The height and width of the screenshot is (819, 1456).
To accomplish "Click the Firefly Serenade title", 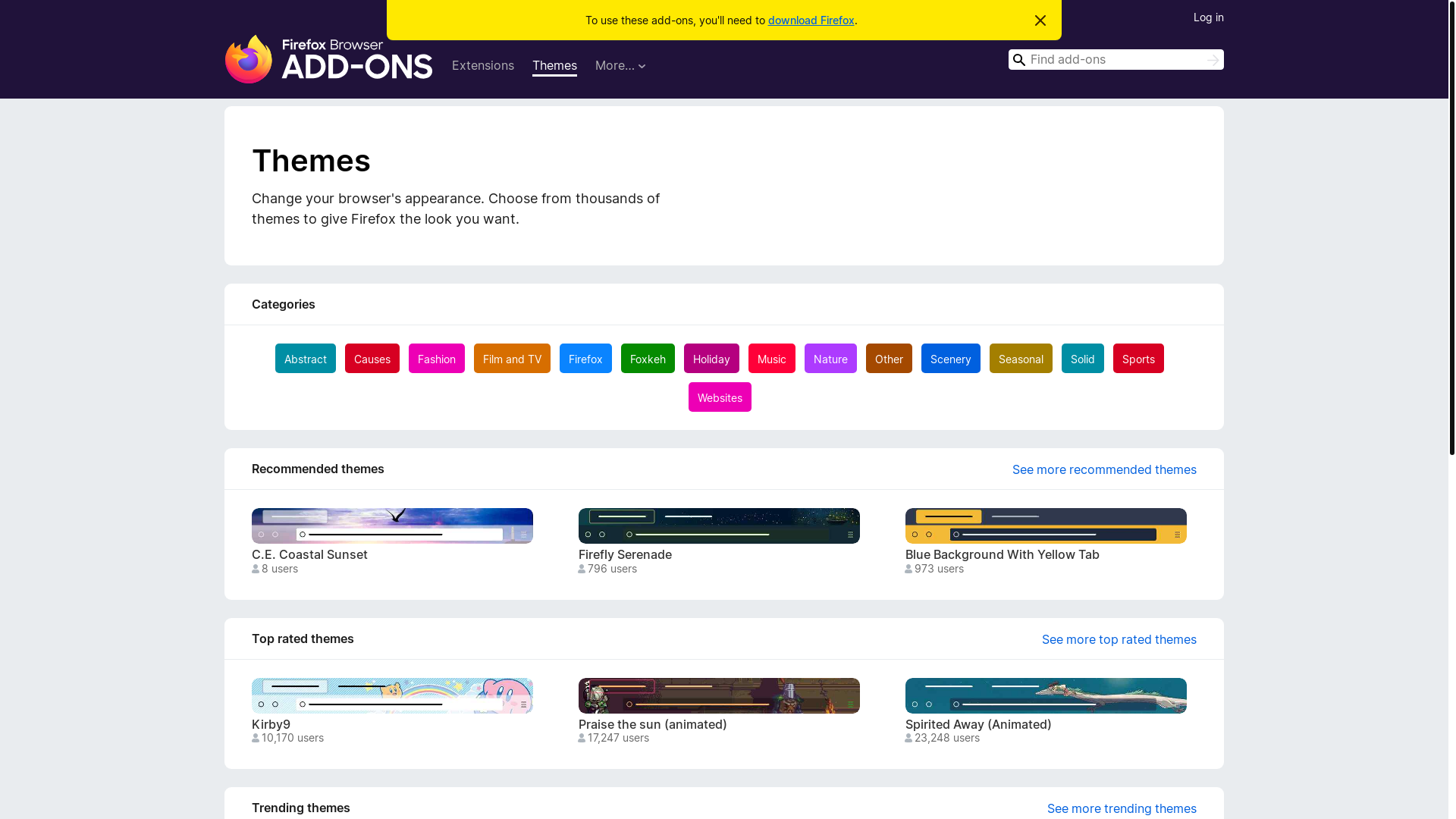I will (625, 554).
